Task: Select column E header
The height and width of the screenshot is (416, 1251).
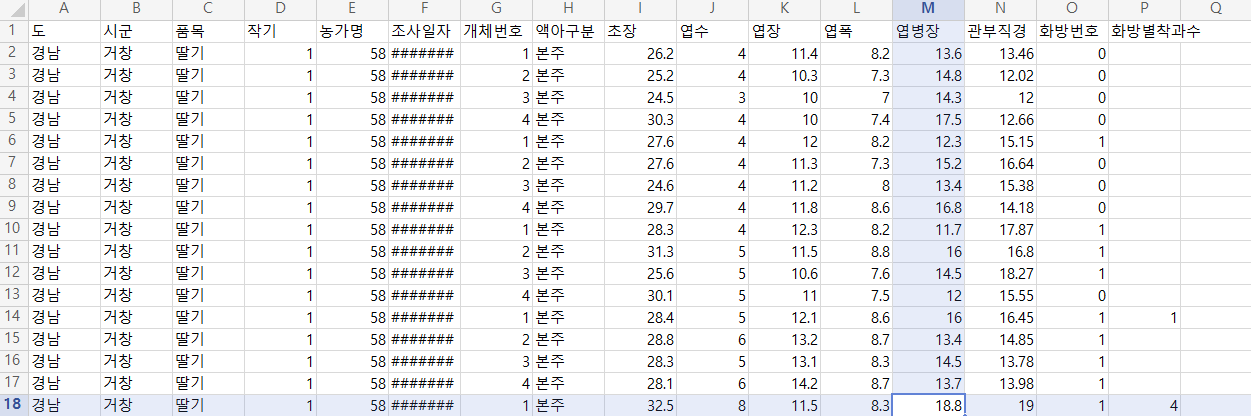Action: [352, 9]
